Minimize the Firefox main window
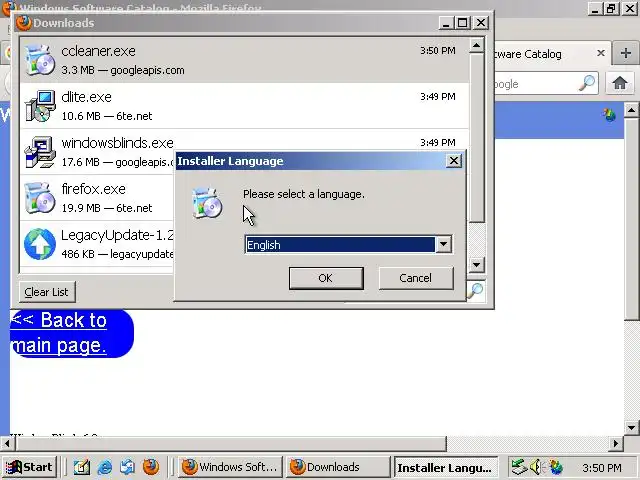 tap(595, 9)
